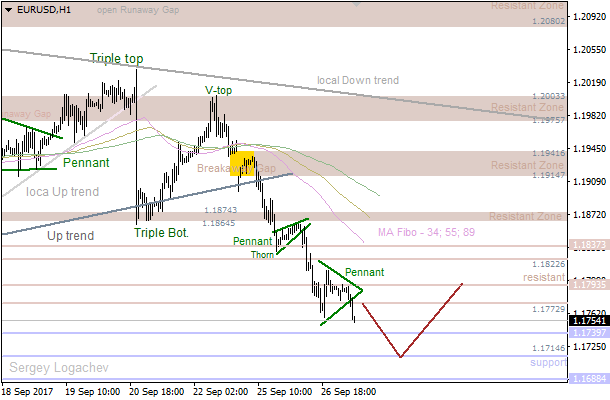Click the V-top pattern label
Viewport: 610px width, 400px height.
[219, 89]
